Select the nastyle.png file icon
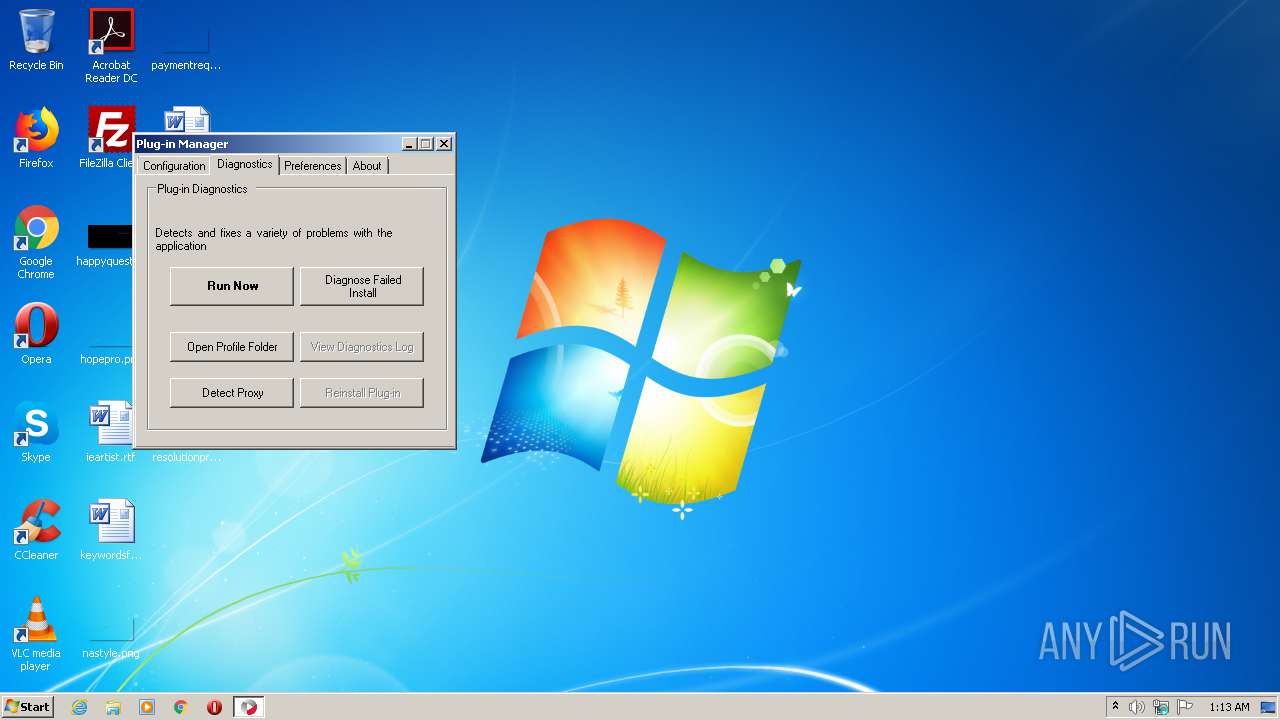Image resolution: width=1280 pixels, height=720 pixels. tap(111, 637)
